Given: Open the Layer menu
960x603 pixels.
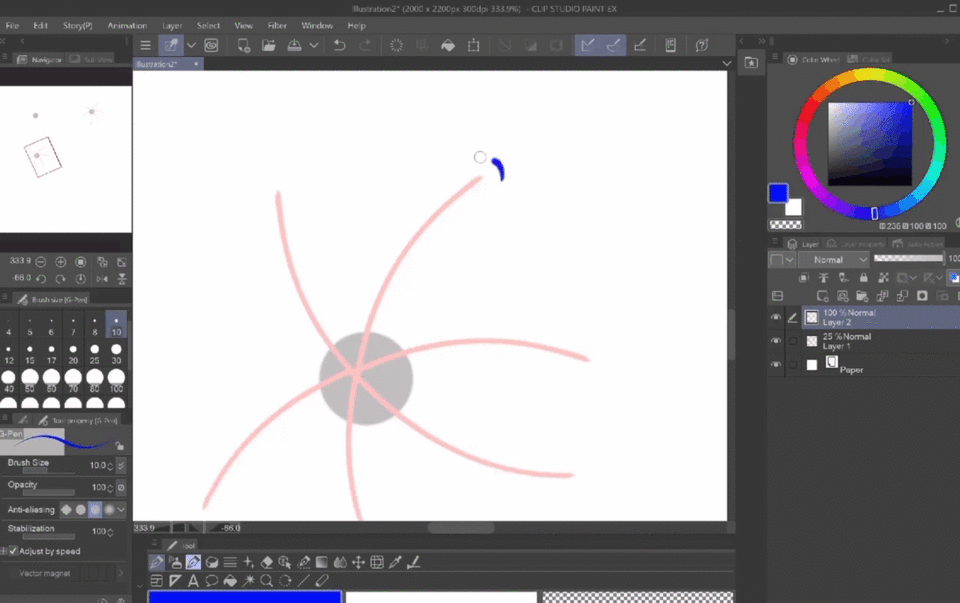Looking at the screenshot, I should [x=172, y=26].
